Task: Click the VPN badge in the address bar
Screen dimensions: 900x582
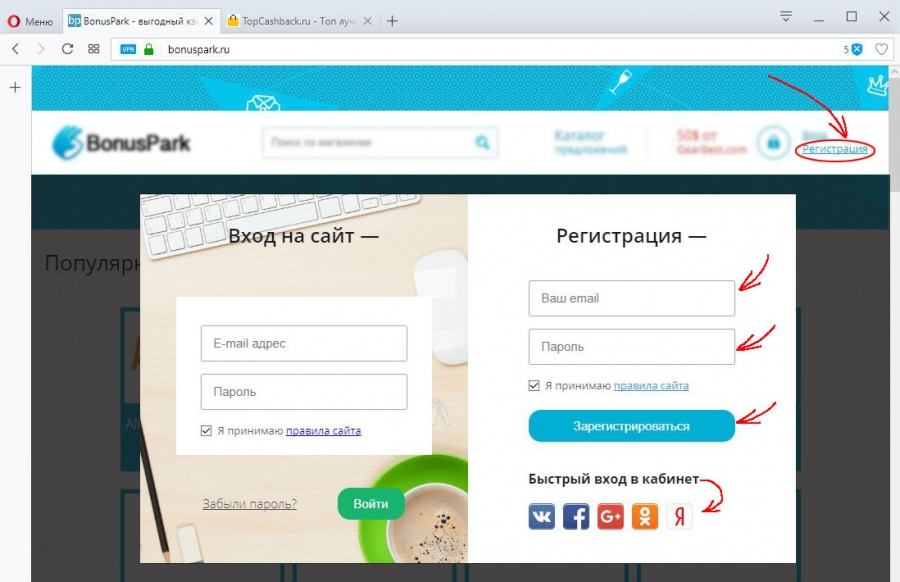Action: (128, 49)
